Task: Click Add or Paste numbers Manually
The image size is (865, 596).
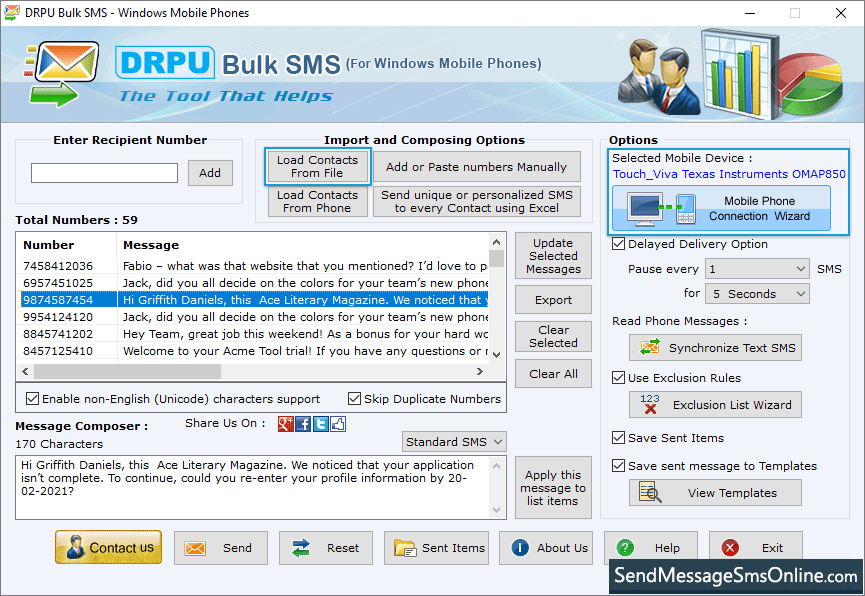Action: point(477,167)
